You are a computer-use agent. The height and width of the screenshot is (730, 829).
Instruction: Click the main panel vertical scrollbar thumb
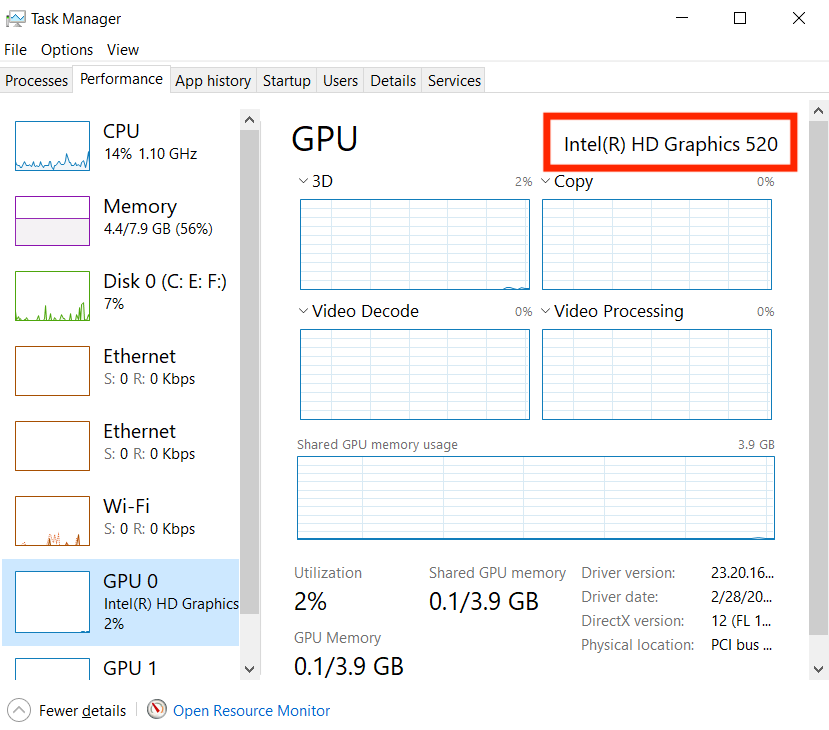tap(818, 378)
